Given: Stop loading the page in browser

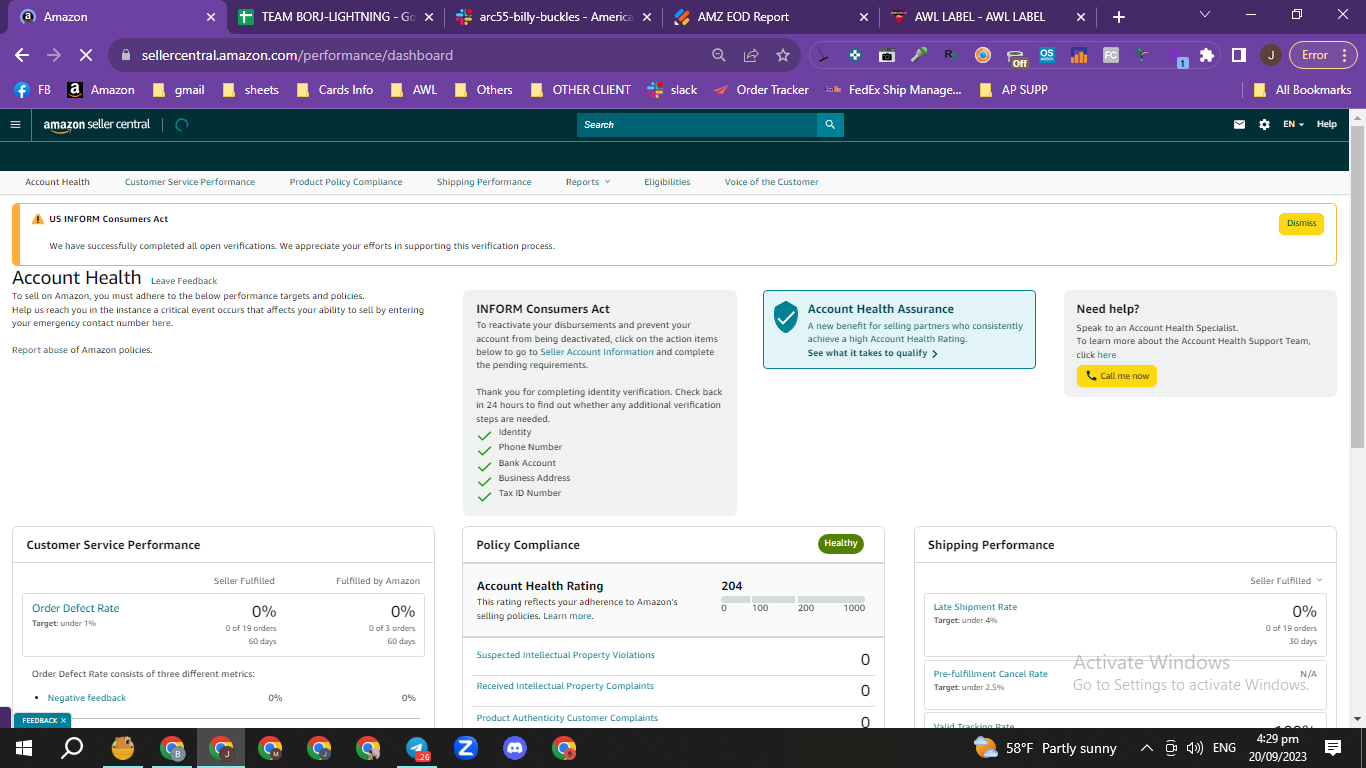Looking at the screenshot, I should 86,55.
